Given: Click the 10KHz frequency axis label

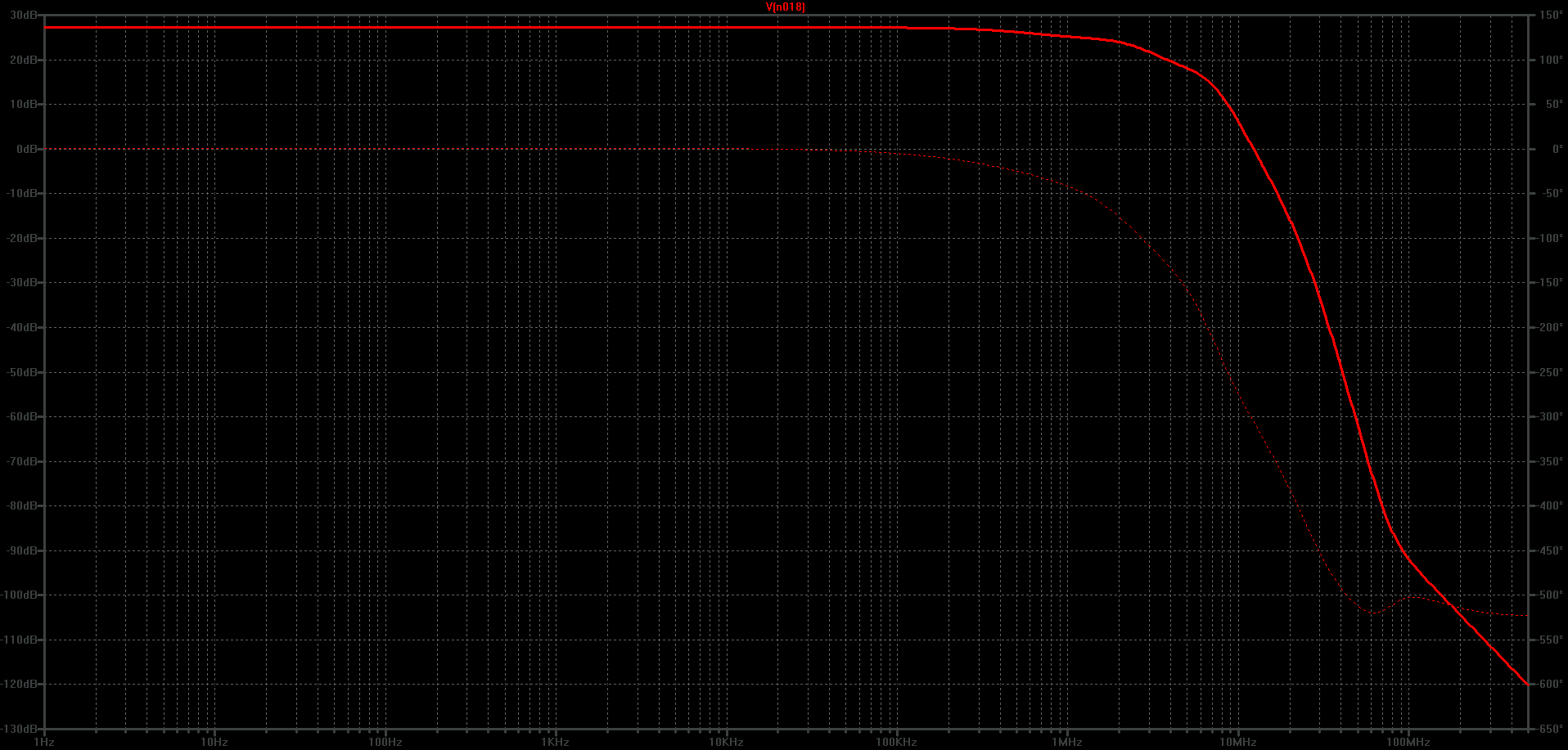Looking at the screenshot, I should click(x=726, y=742).
